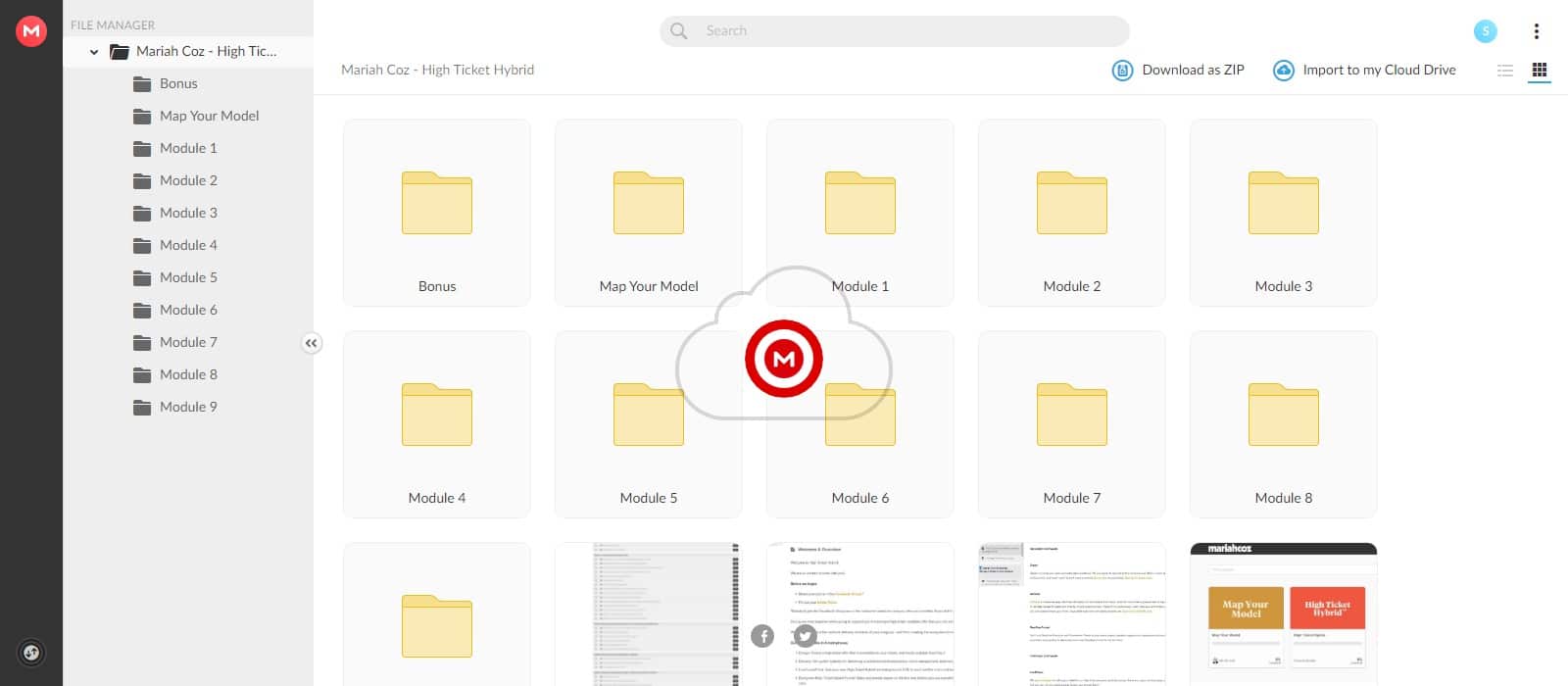Switch to grid thumbnail view
1568x686 pixels.
[1539, 71]
